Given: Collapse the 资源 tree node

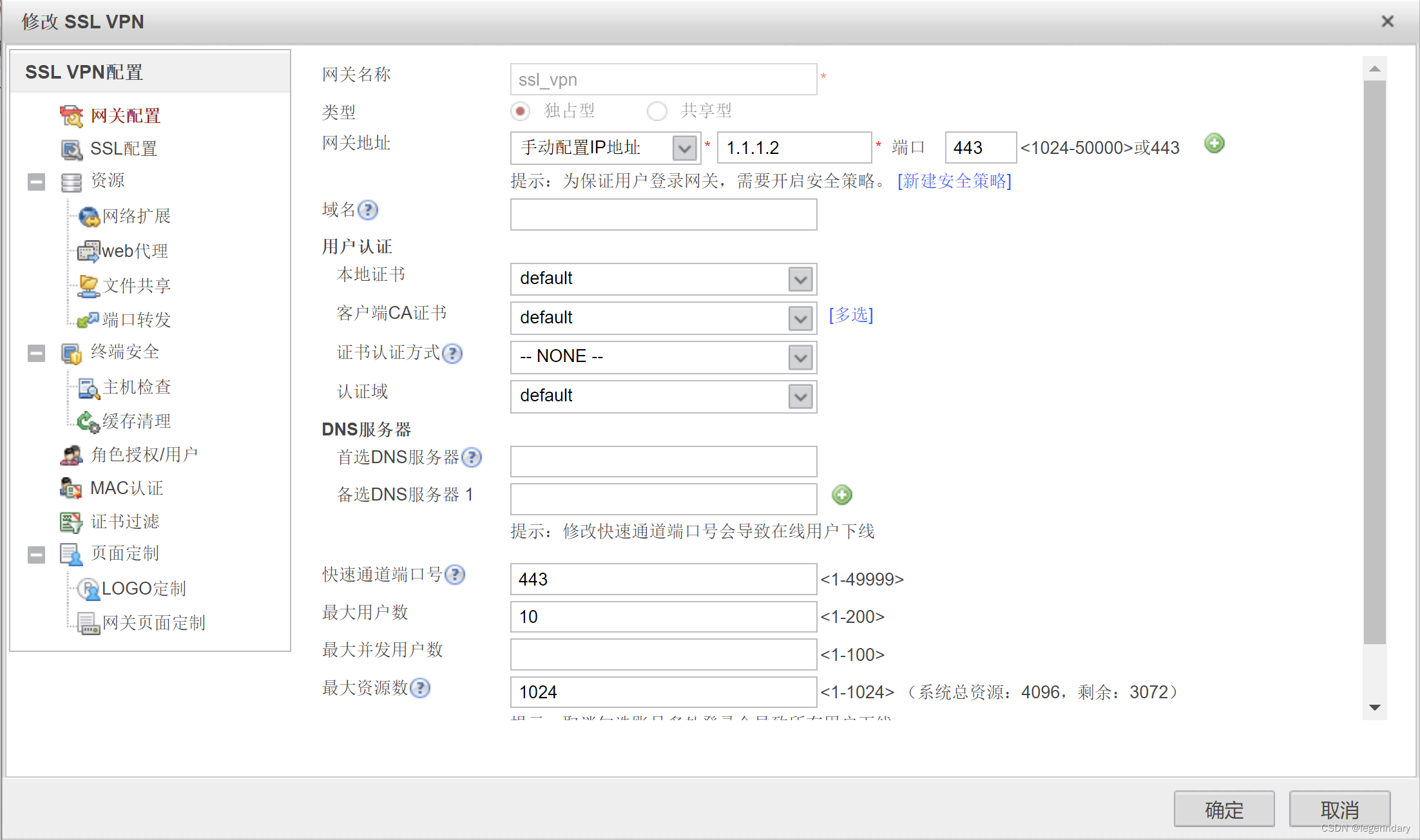Looking at the screenshot, I should coord(37,182).
